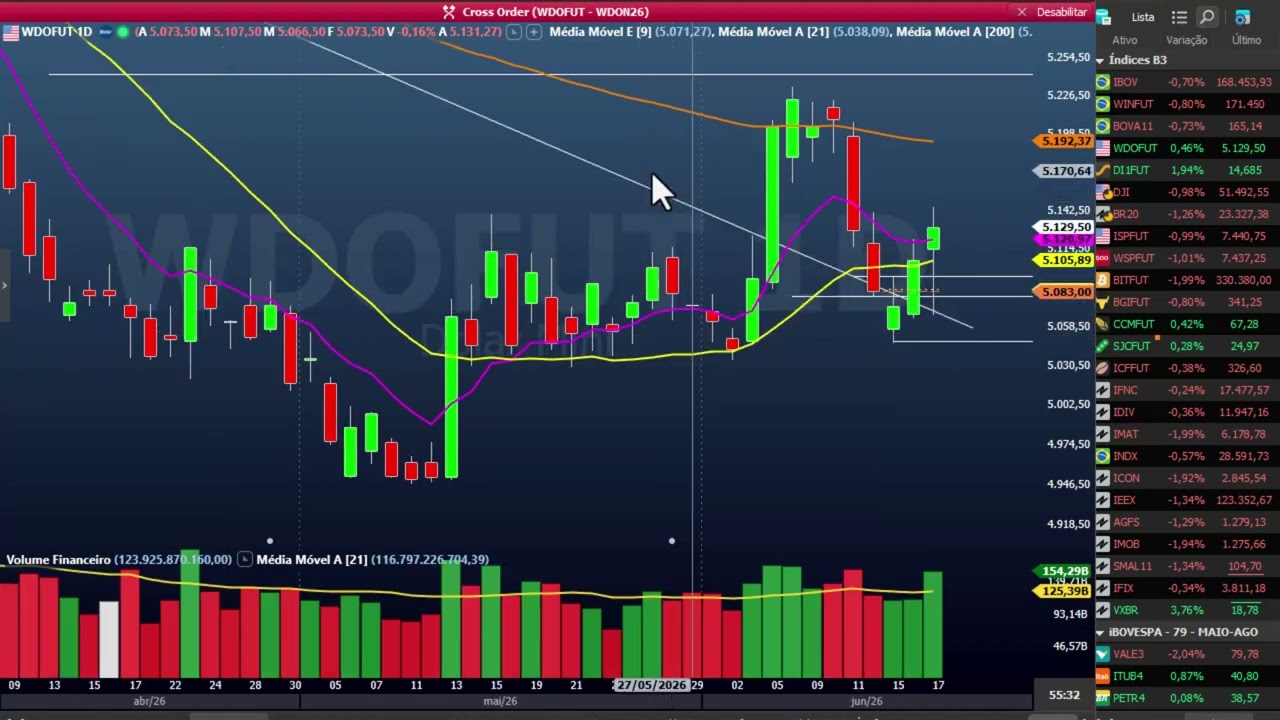Viewport: 1280px width, 720px height.
Task: Select the WINFUT row in watchlist
Action: pos(1187,104)
